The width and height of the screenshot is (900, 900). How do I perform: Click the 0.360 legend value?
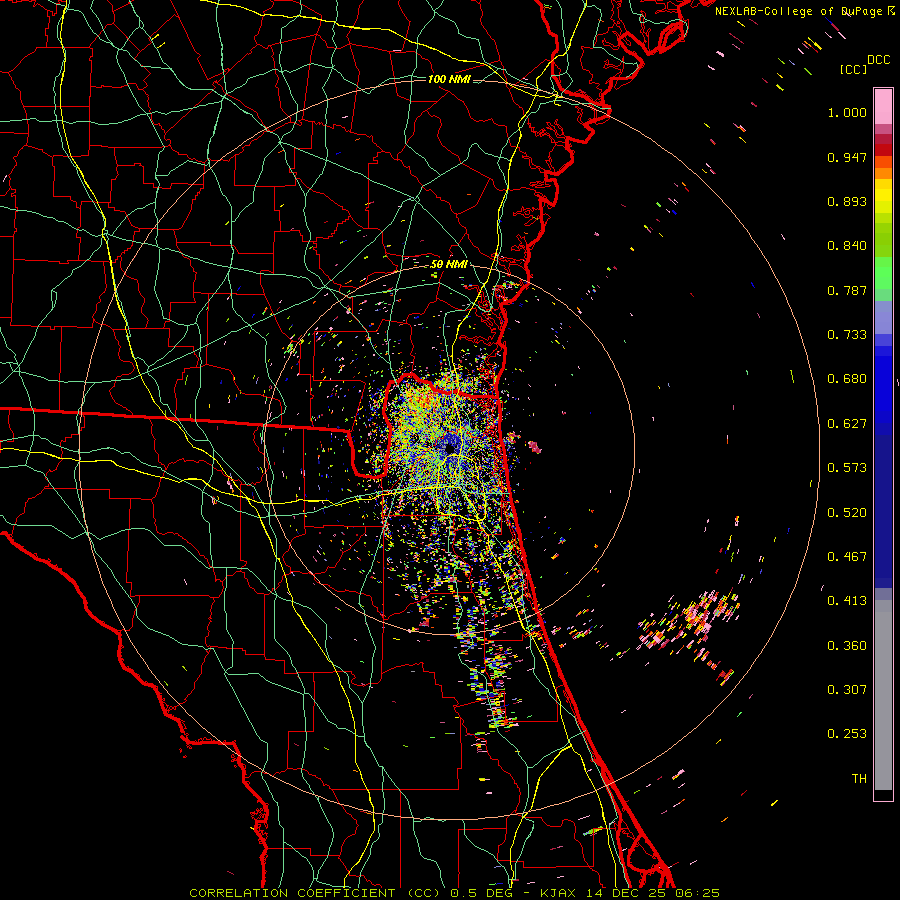click(x=847, y=646)
